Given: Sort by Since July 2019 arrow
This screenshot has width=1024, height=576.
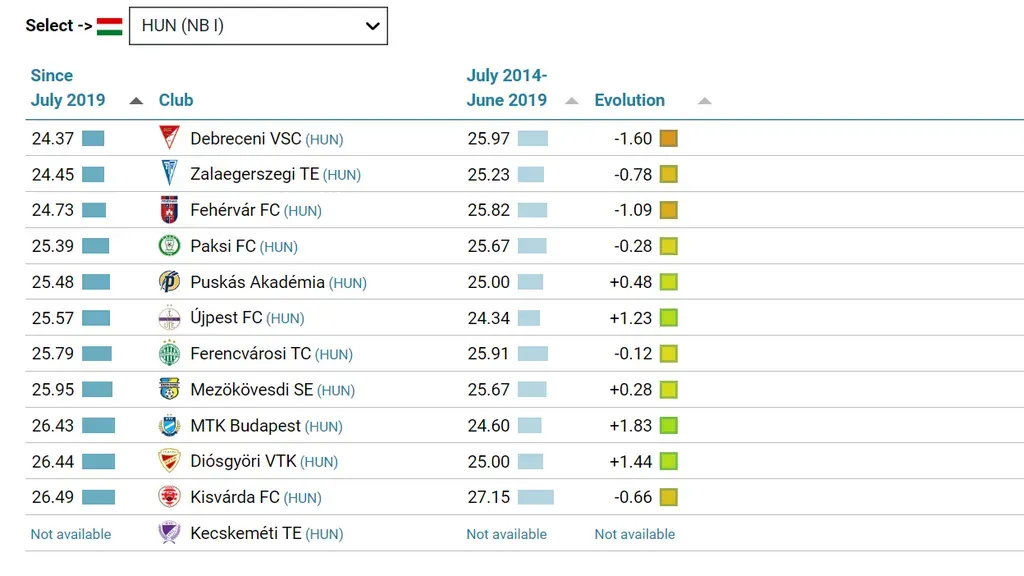Looking at the screenshot, I should tap(136, 101).
